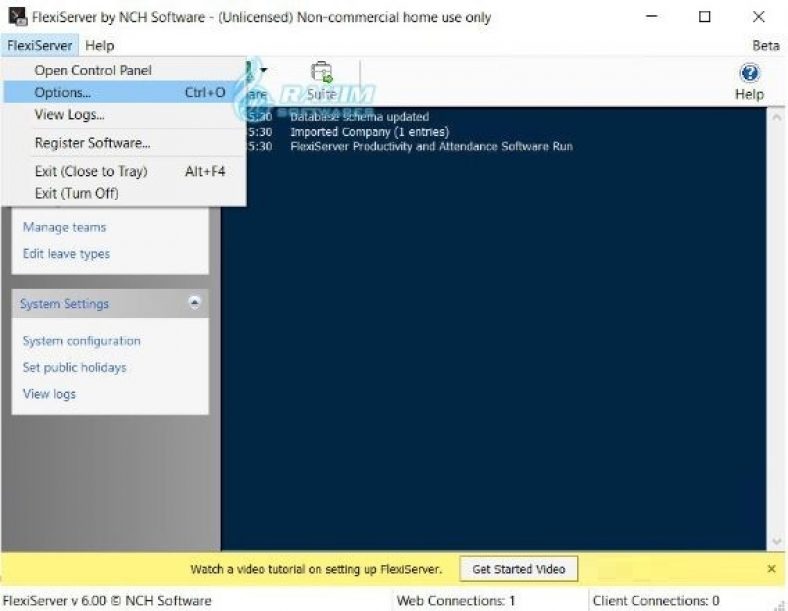Click 'FlexiServer Productivity and Attendance Software Run' entry
This screenshot has height=611, width=788.
coord(431,147)
